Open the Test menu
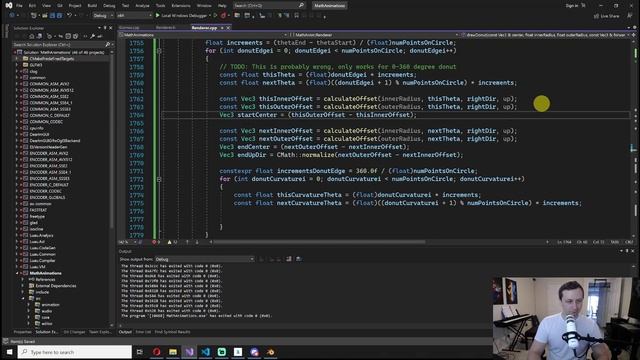Image resolution: width=640 pixels, height=360 pixels. pos(125,6)
